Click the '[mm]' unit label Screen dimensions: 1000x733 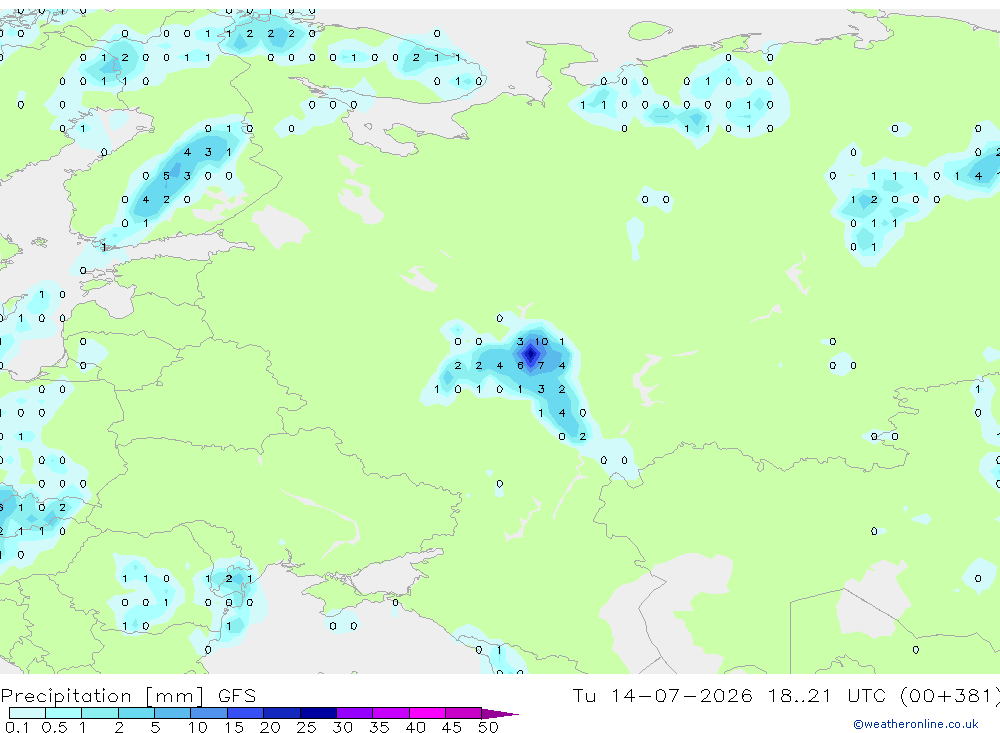point(174,696)
